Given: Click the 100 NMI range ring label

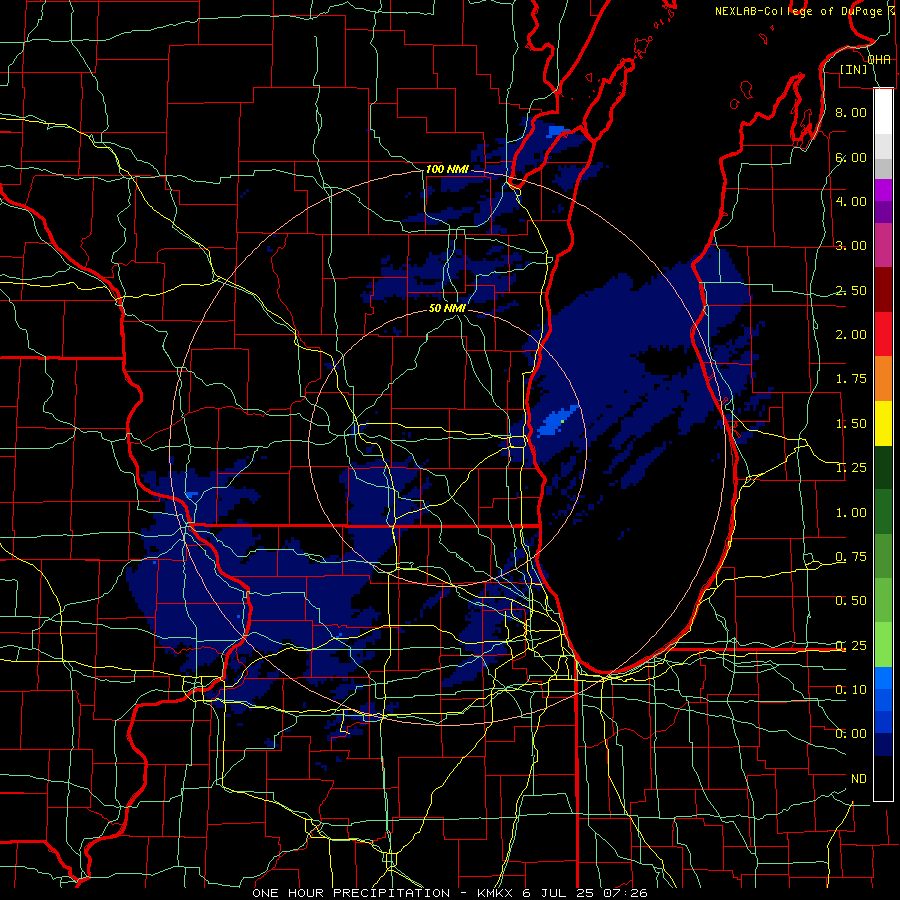Looking at the screenshot, I should tap(447, 169).
